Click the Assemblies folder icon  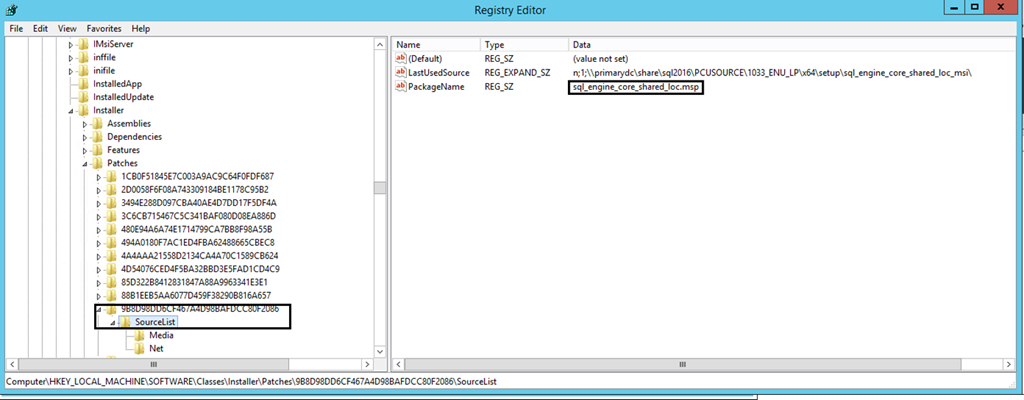pos(98,123)
